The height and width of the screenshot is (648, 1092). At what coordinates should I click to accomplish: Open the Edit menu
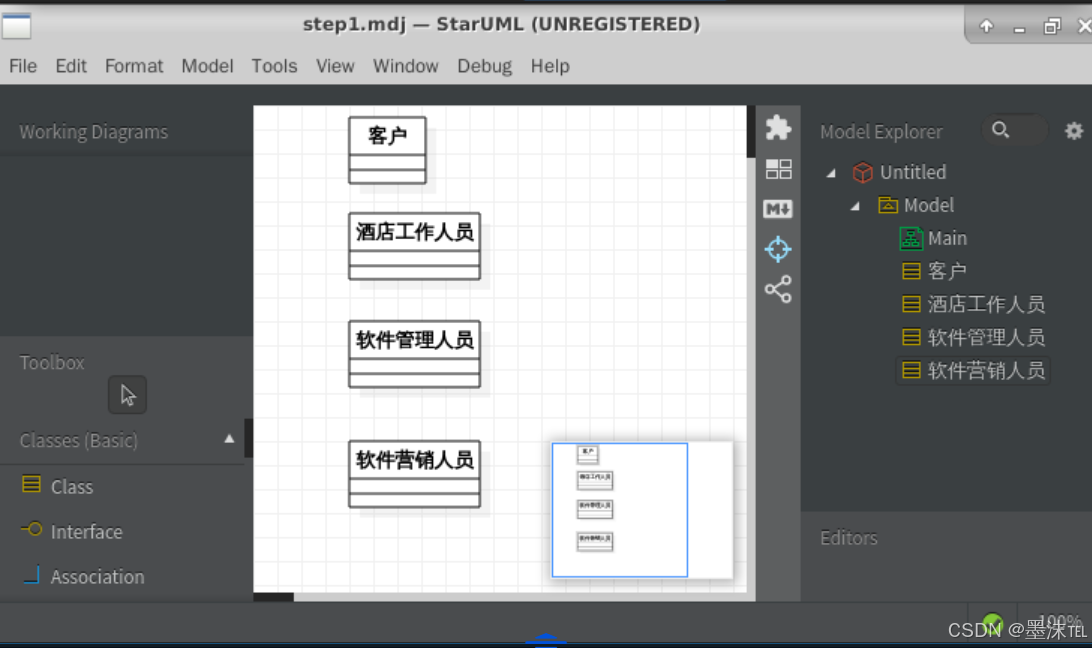coord(71,66)
